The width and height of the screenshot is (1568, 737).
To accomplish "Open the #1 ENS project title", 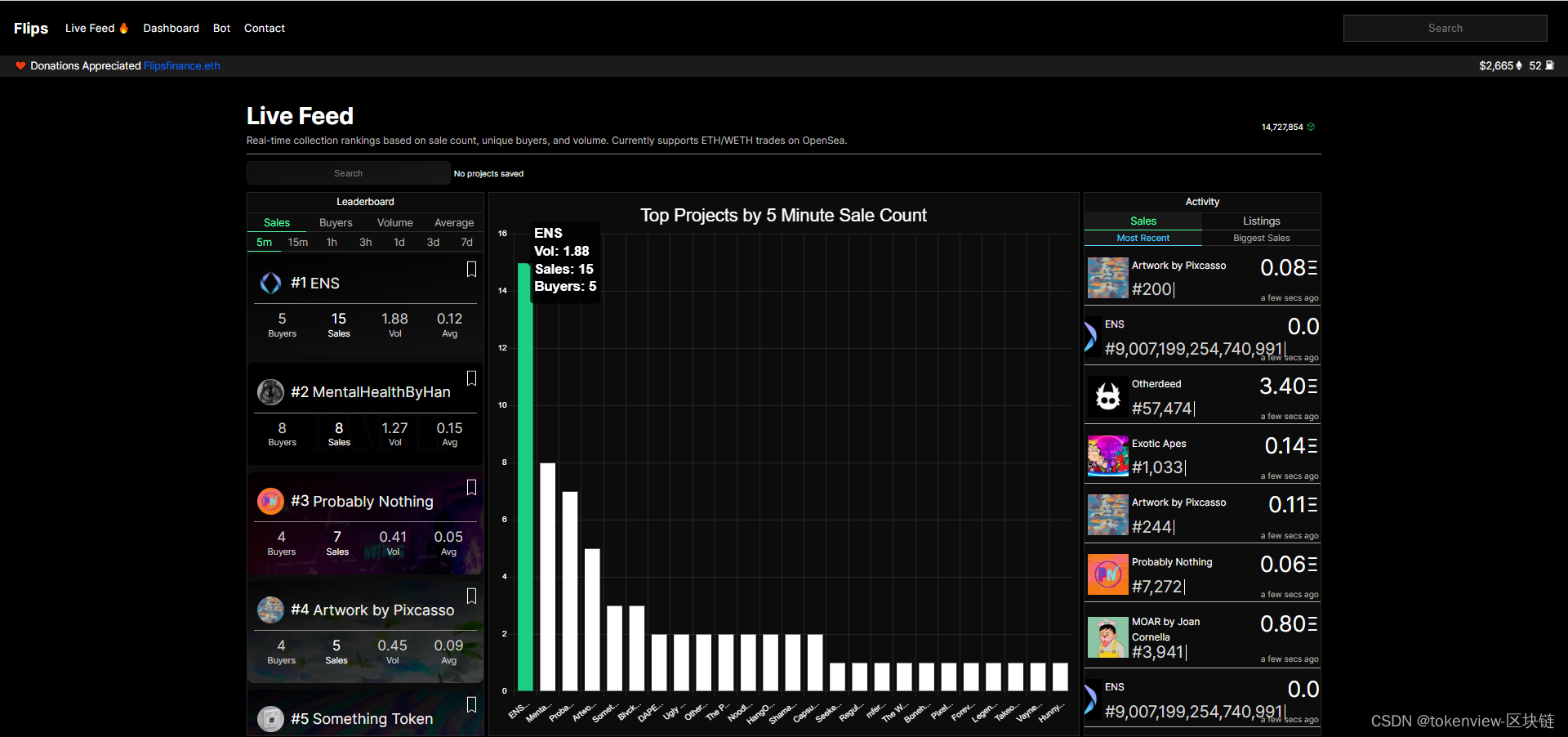I will click(315, 283).
